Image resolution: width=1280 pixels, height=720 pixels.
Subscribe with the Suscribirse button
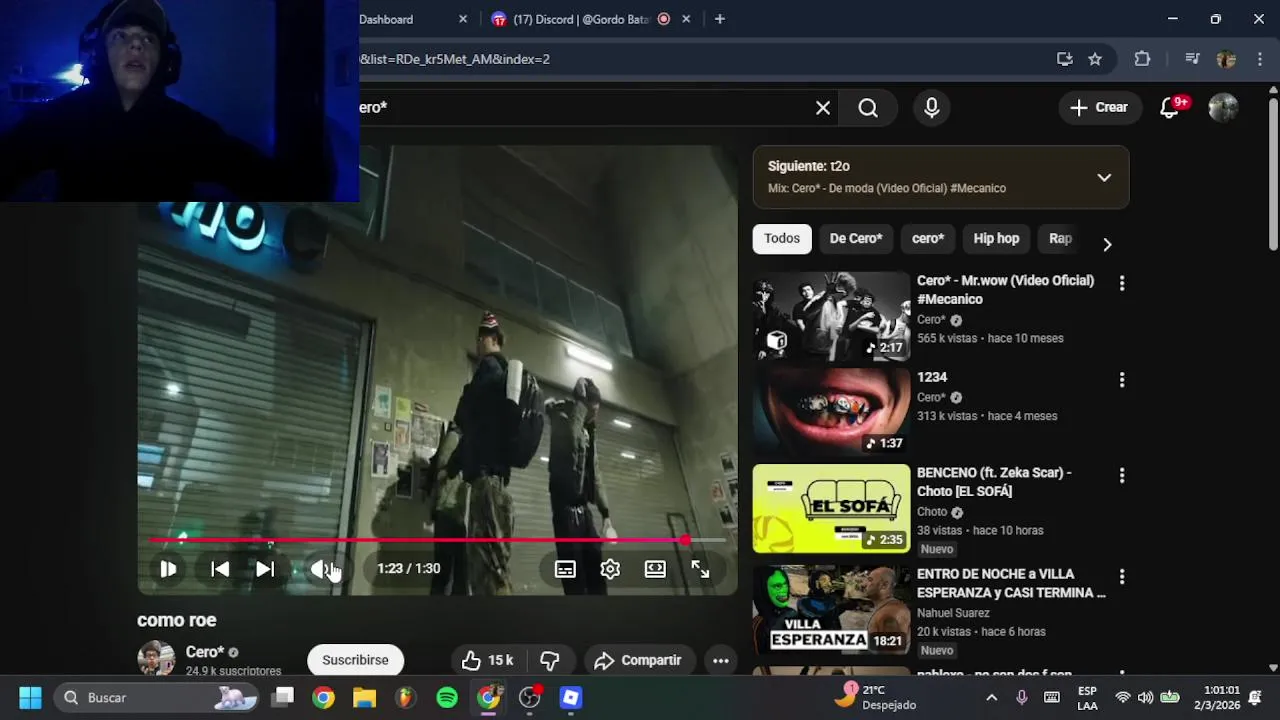pos(355,660)
